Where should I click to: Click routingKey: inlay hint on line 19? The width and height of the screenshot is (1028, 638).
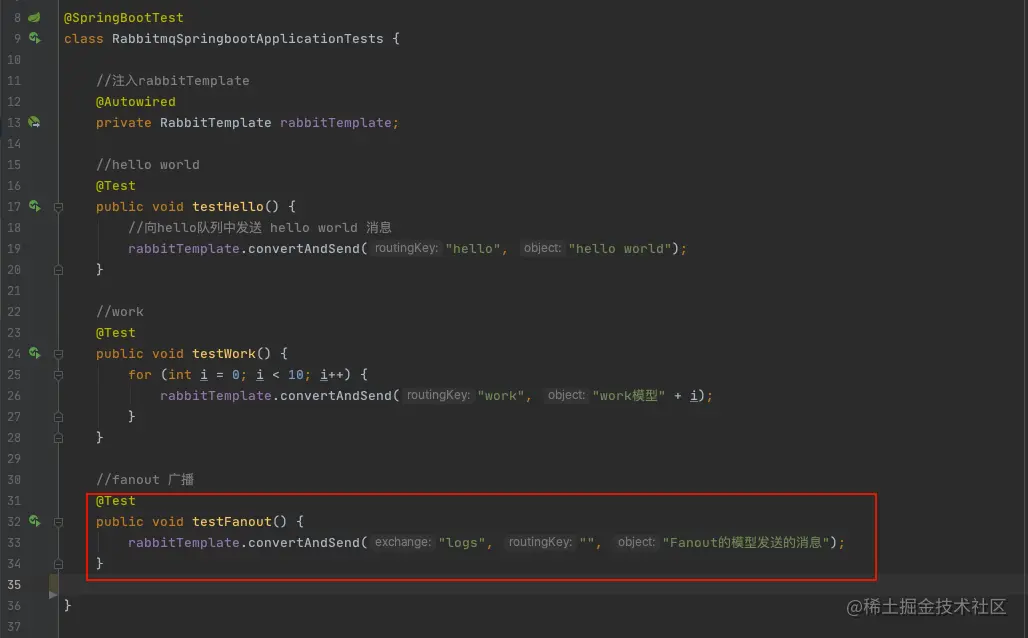(406, 248)
